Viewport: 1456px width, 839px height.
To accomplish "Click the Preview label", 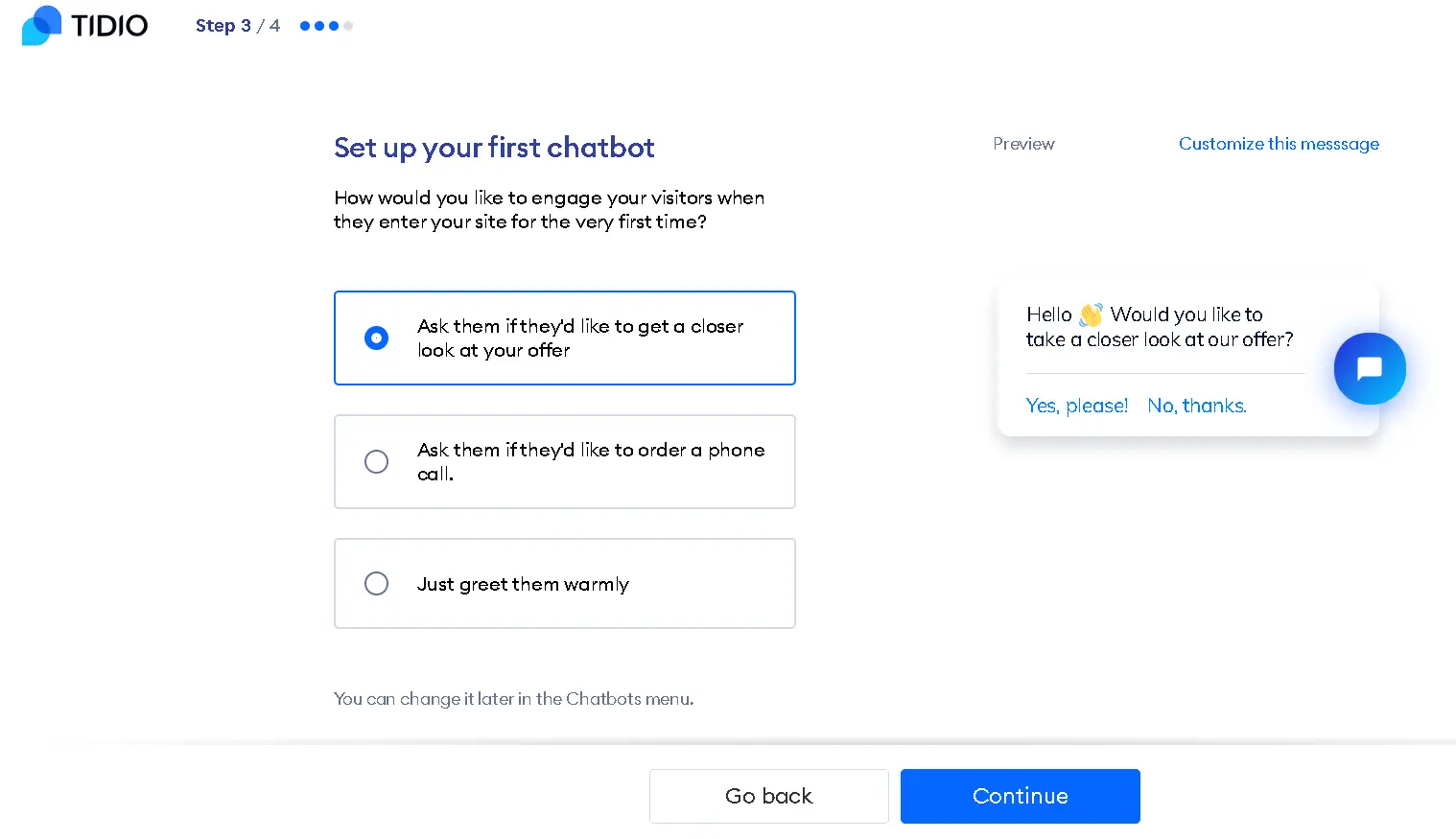I will click(1023, 144).
